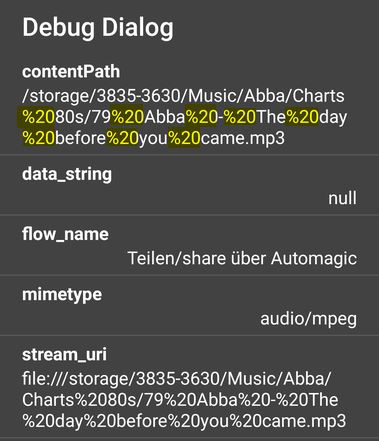Screen dimensions: 379x441
Task: Select the data_string label
Action: 67,175
